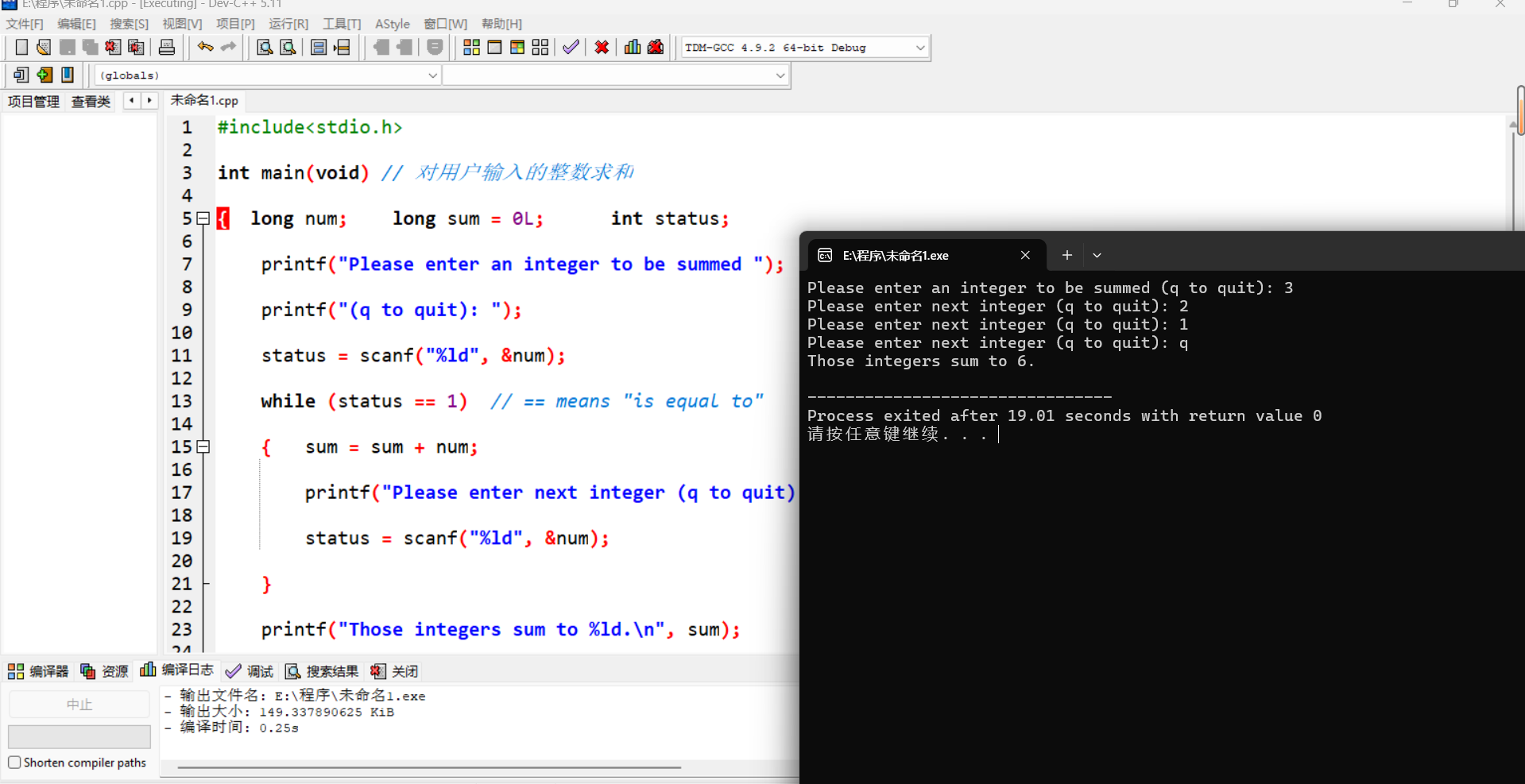Click the Rebuild All grid icon
The width and height of the screenshot is (1525, 784).
coord(540,48)
